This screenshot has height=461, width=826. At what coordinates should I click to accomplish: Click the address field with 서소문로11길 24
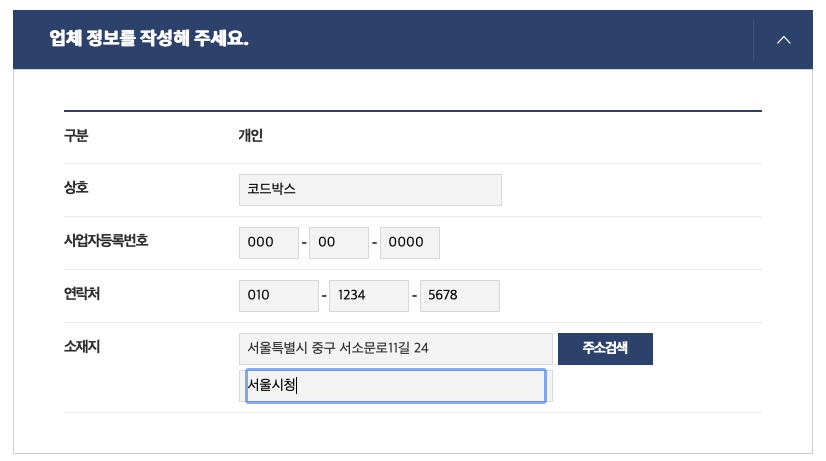(x=395, y=349)
